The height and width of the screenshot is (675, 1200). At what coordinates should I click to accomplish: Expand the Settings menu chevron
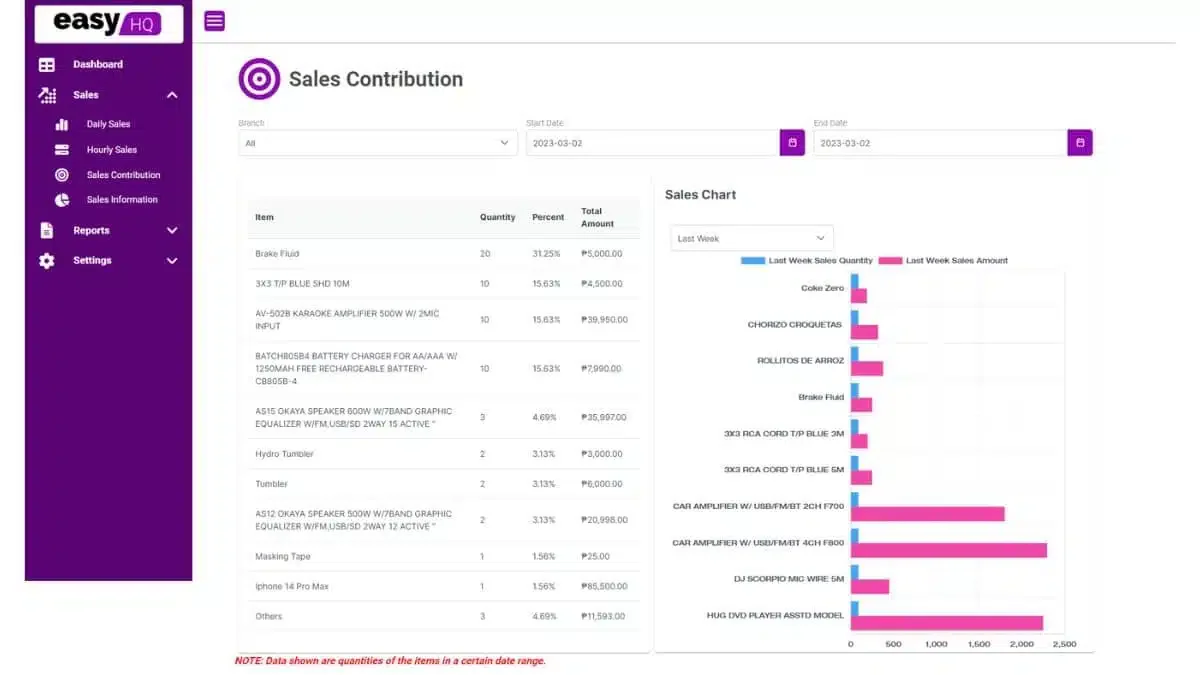tap(172, 261)
